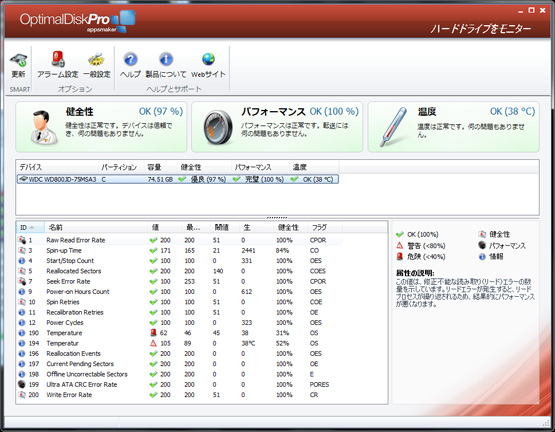This screenshot has width=555, height=432.
Task: Click the icon for Seek Error Rate row
Action: point(22,281)
